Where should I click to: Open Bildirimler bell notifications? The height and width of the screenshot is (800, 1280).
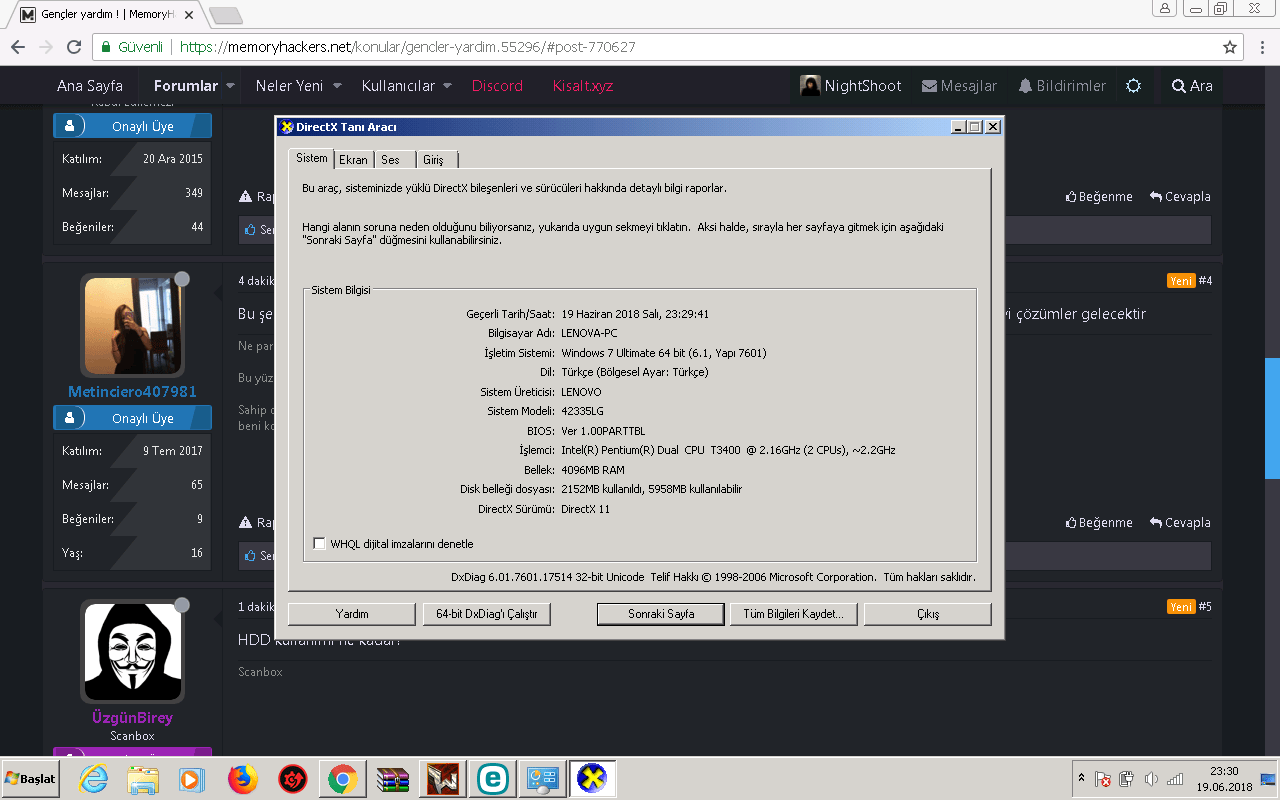coord(1062,86)
